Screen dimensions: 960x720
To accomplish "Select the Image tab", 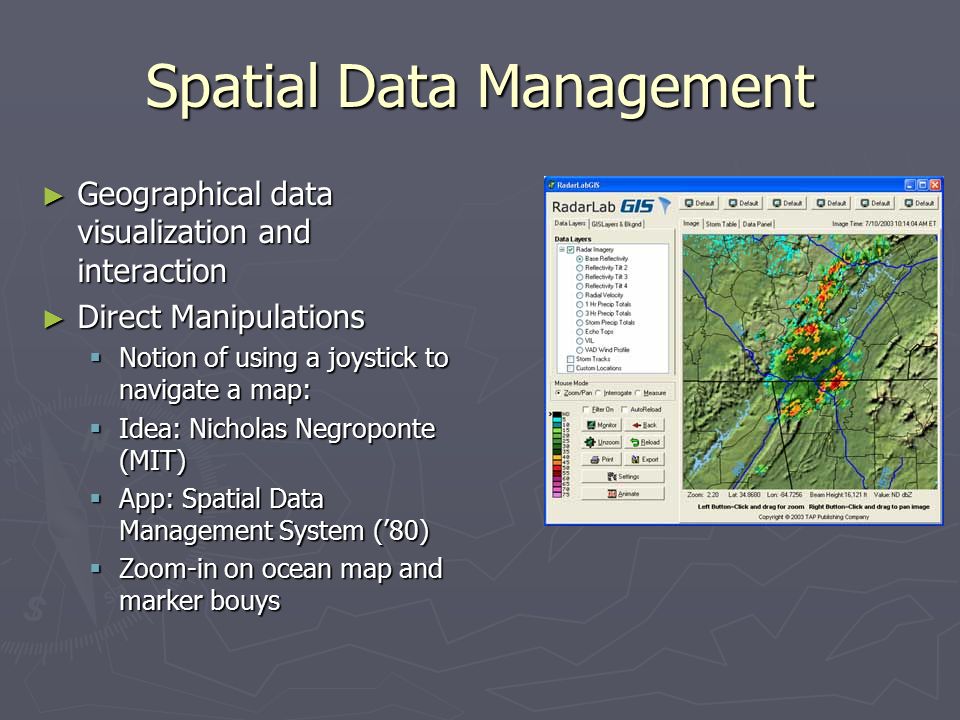I will coord(691,223).
